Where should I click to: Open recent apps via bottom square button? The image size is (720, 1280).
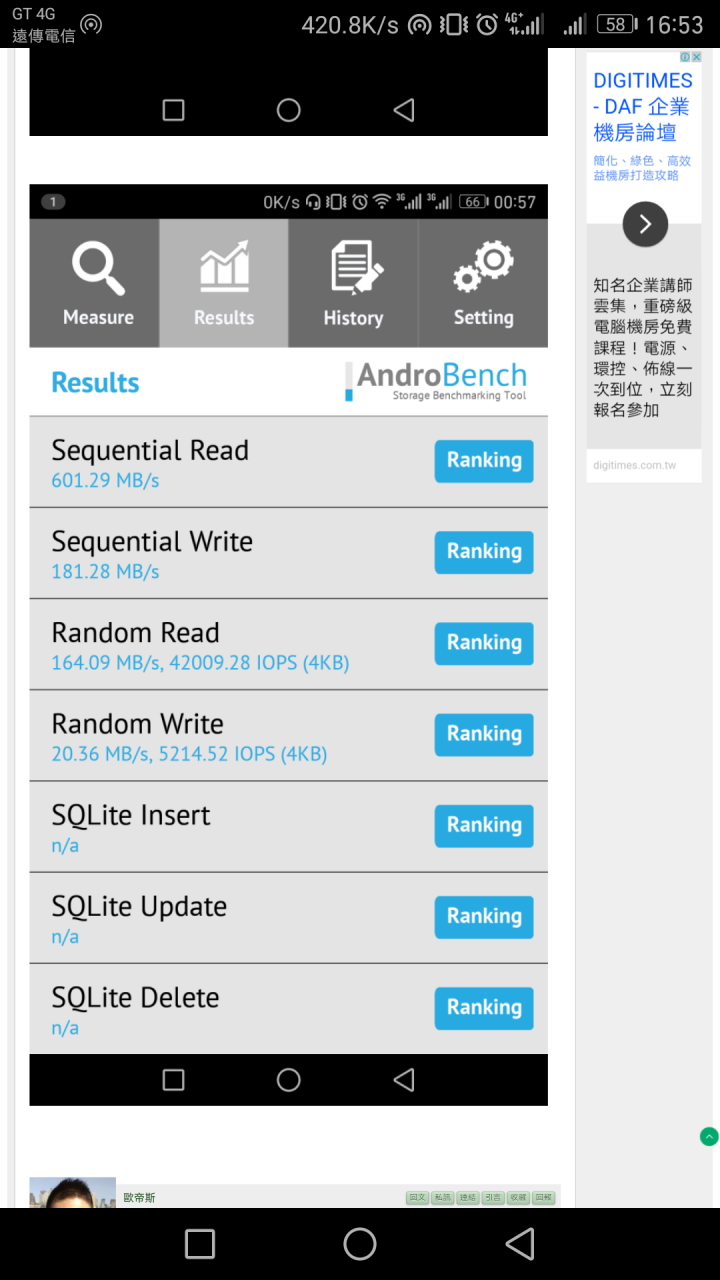(200, 1244)
